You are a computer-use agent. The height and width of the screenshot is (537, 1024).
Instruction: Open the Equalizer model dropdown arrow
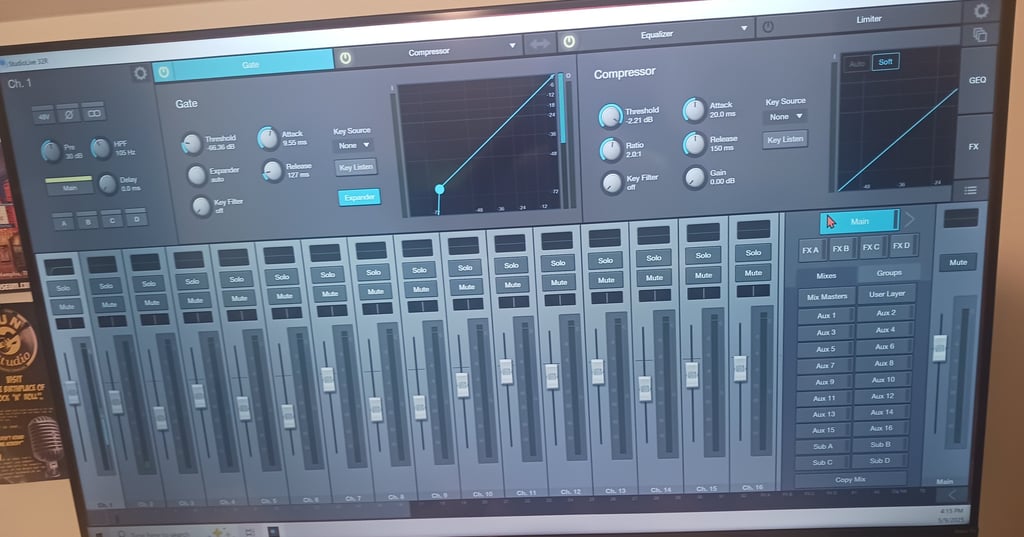[x=744, y=29]
